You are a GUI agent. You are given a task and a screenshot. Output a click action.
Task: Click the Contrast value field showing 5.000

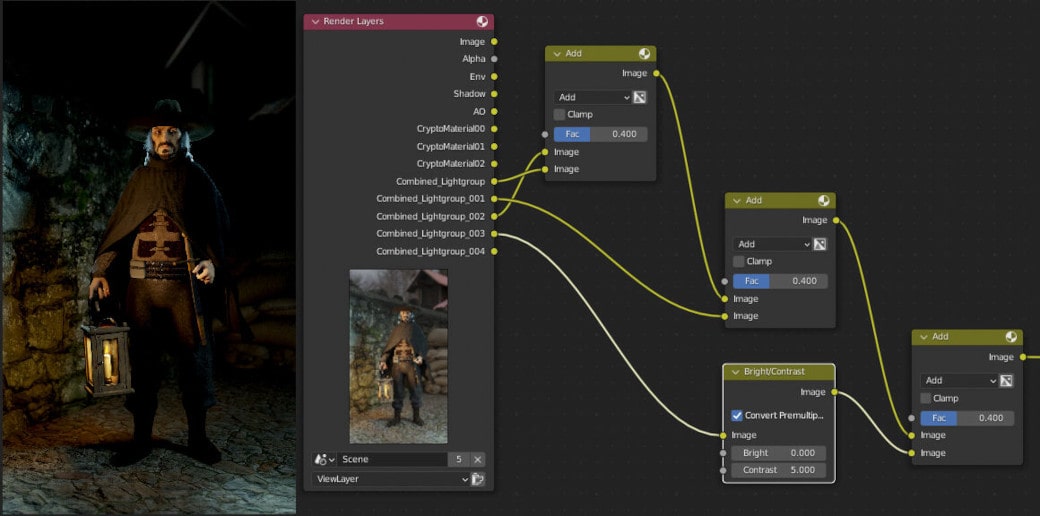(x=779, y=470)
